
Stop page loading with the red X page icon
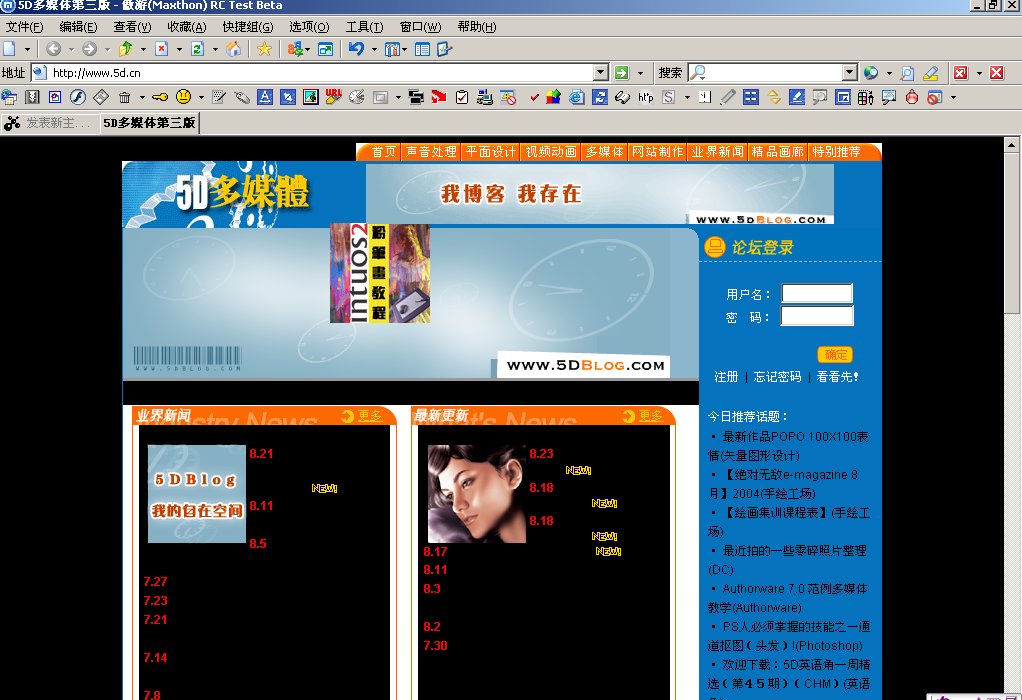click(162, 49)
